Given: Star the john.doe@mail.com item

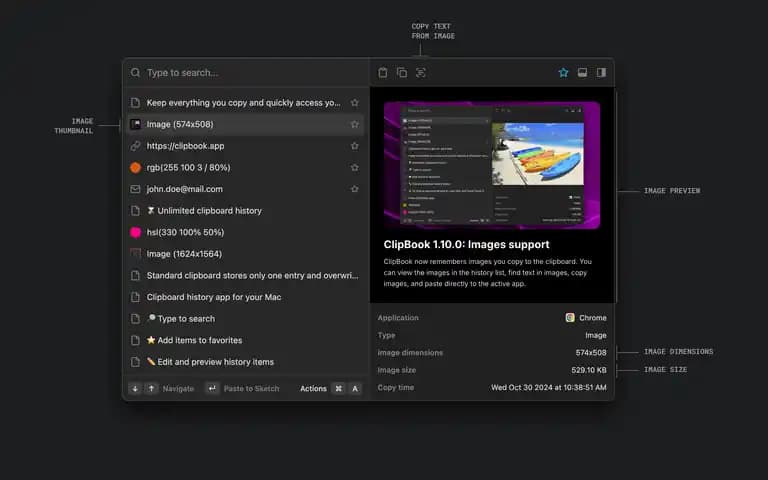Looking at the screenshot, I should coord(355,189).
